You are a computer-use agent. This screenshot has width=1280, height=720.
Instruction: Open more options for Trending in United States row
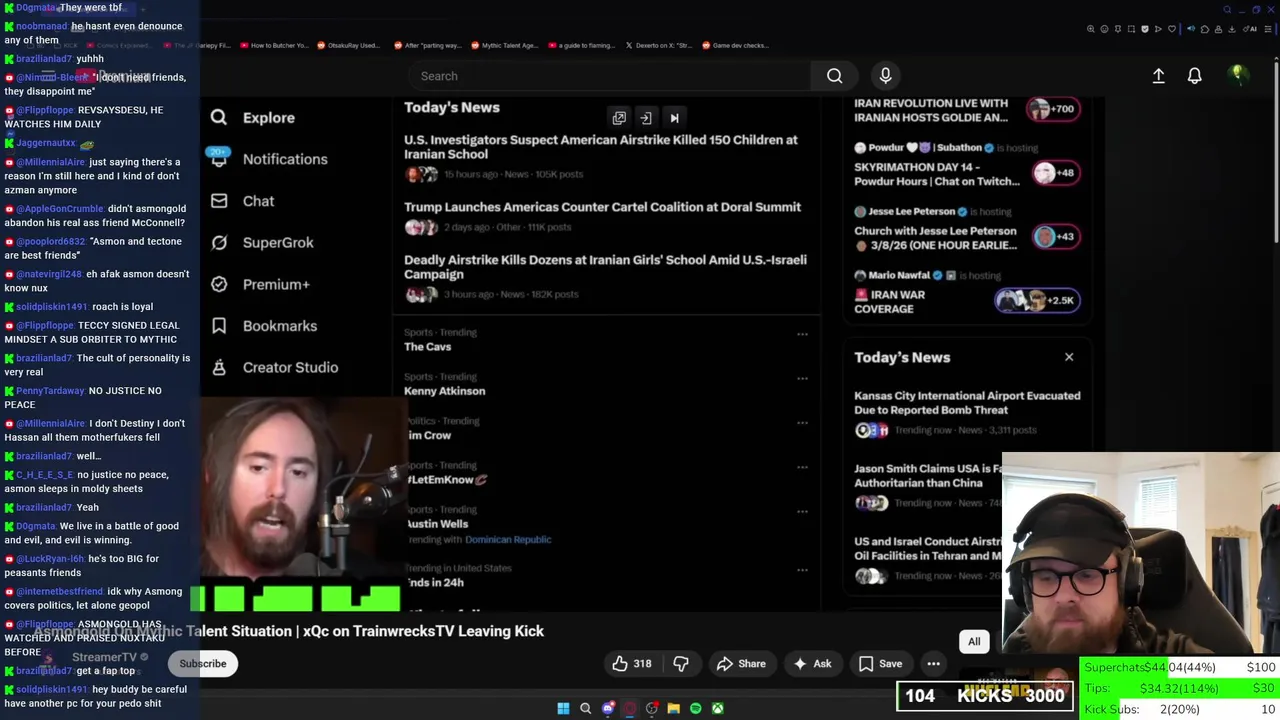coord(802,570)
